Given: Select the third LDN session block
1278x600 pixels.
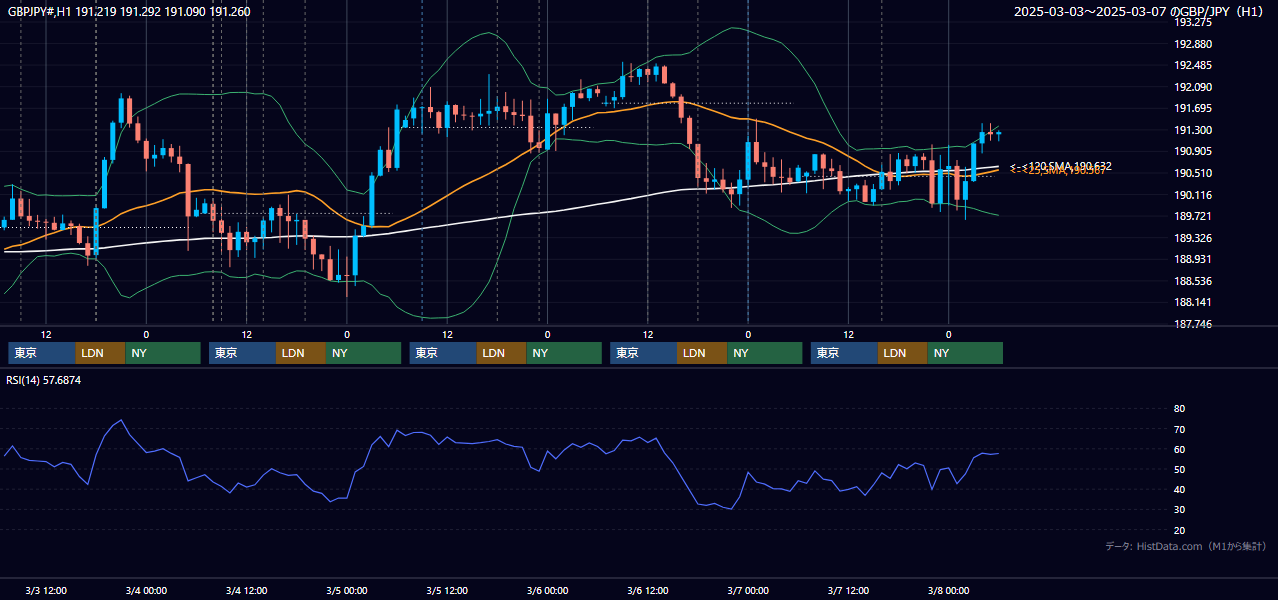Looking at the screenshot, I should [502, 353].
